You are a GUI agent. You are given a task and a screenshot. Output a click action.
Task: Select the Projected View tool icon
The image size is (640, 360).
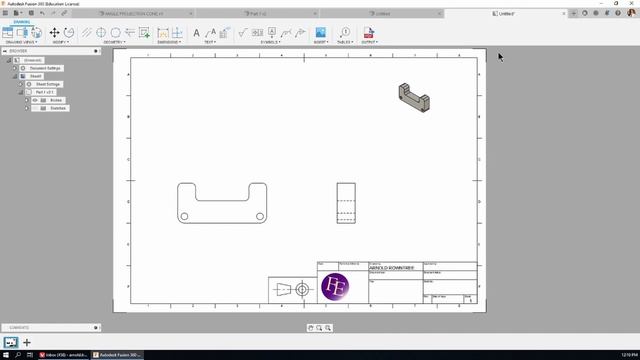click(22, 32)
